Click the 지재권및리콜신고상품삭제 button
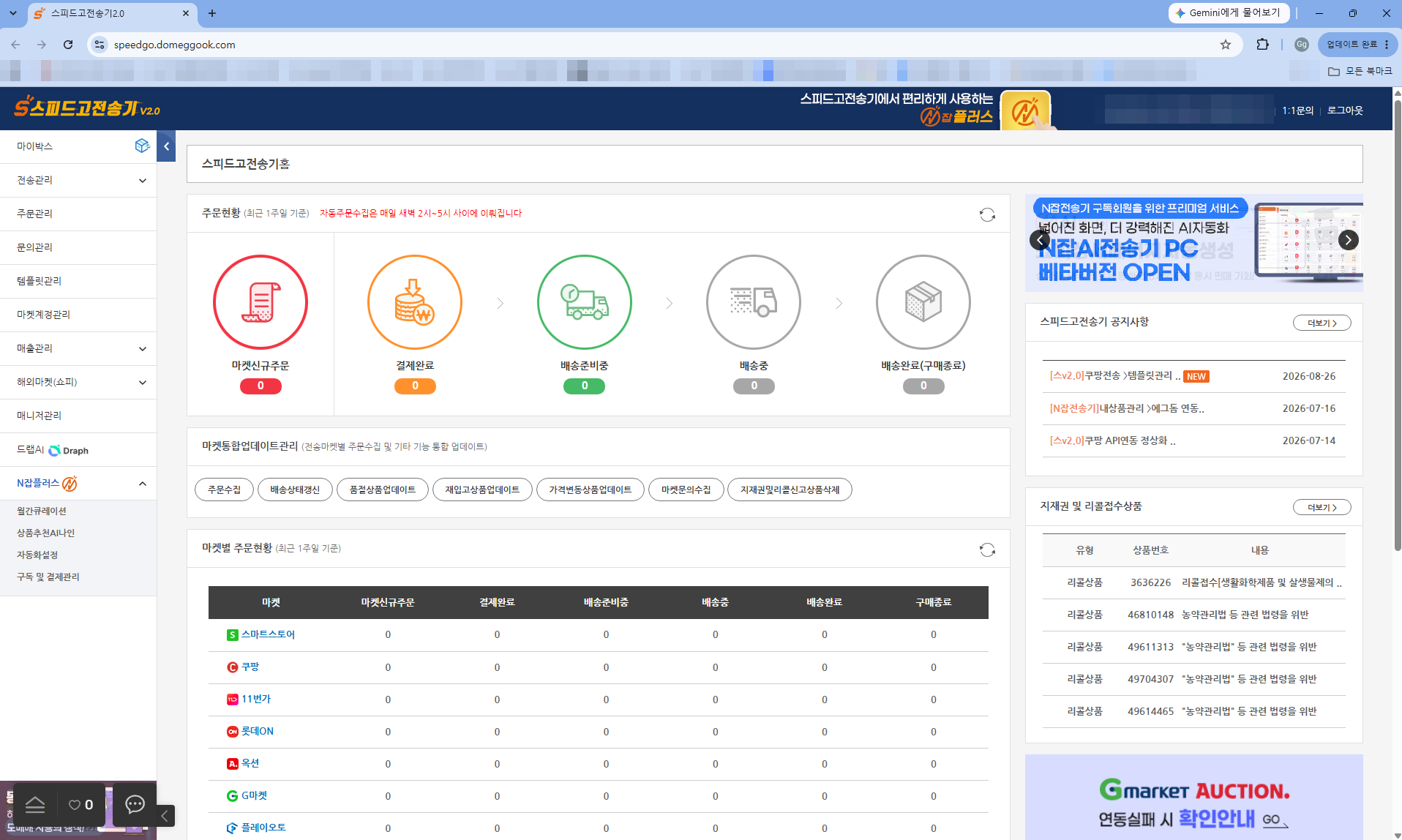The width and height of the screenshot is (1402, 840). pyautogui.click(x=790, y=490)
